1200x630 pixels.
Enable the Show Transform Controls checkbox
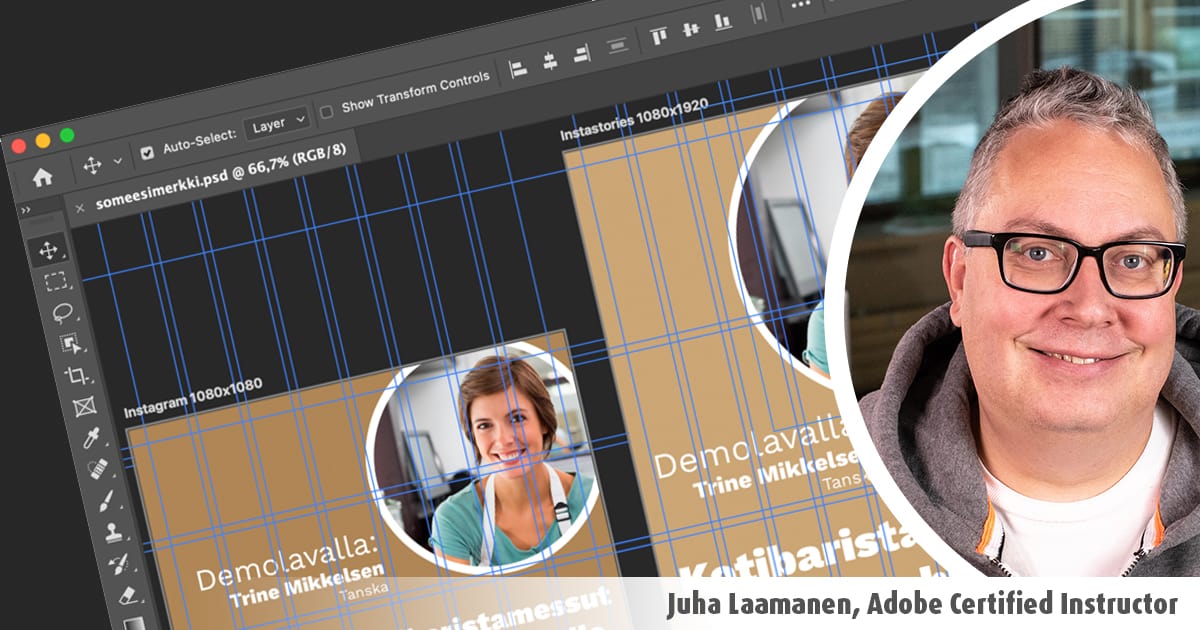click(326, 111)
